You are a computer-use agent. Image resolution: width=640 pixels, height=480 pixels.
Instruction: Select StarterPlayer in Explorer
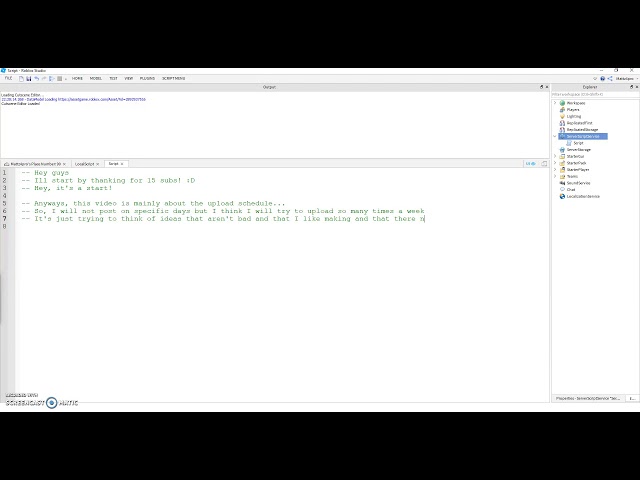[x=578, y=169]
